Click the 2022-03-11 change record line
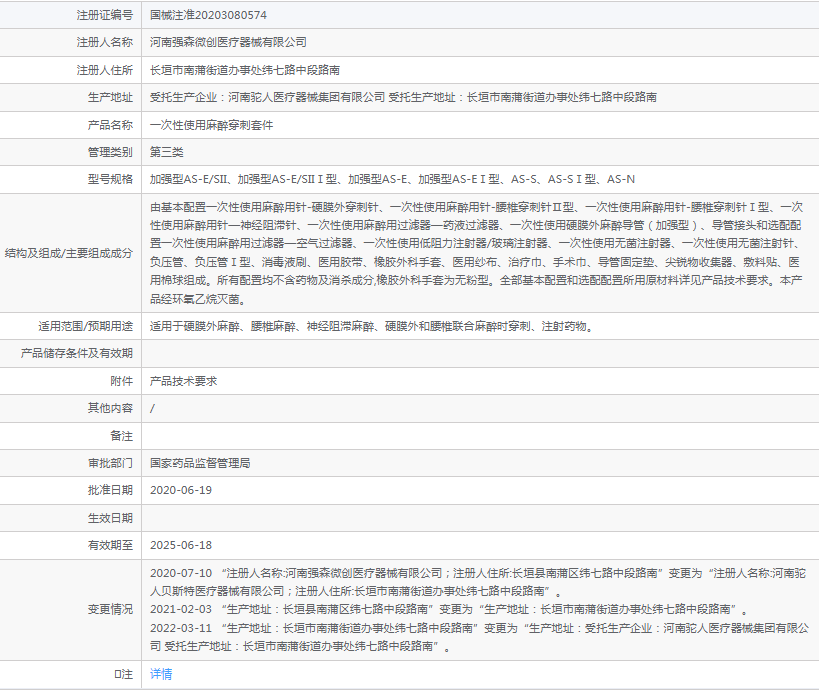The width and height of the screenshot is (819, 693). [479, 637]
